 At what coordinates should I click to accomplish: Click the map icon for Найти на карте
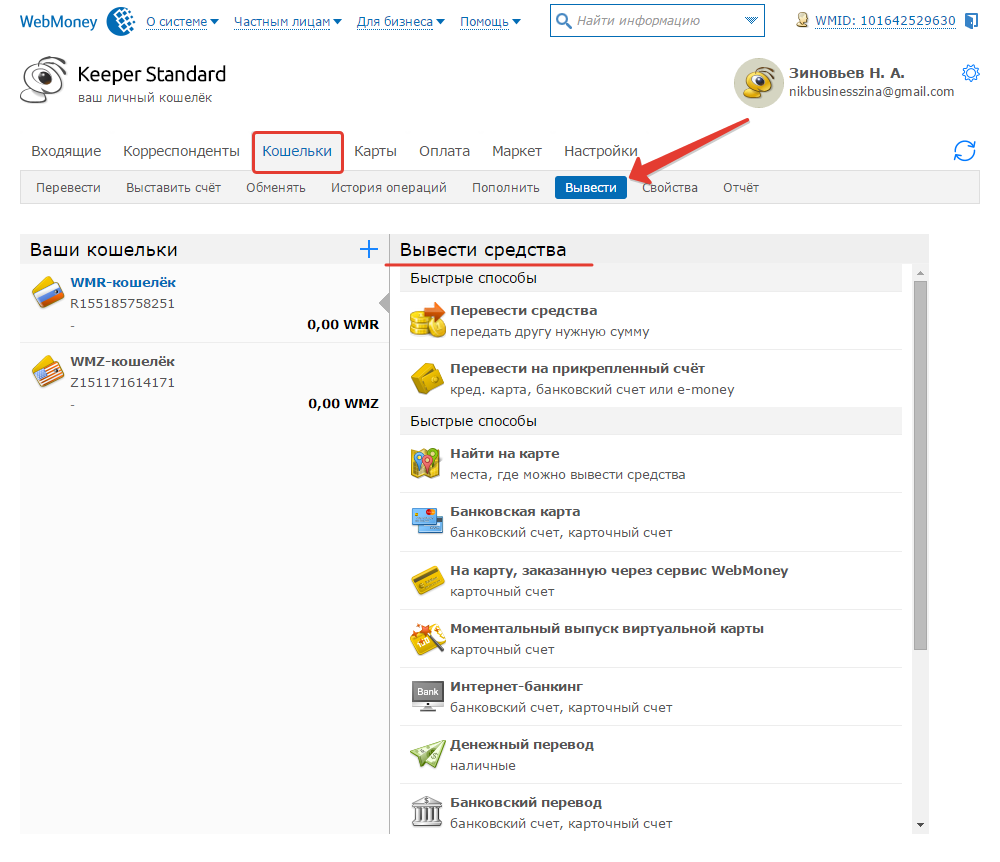pos(426,463)
